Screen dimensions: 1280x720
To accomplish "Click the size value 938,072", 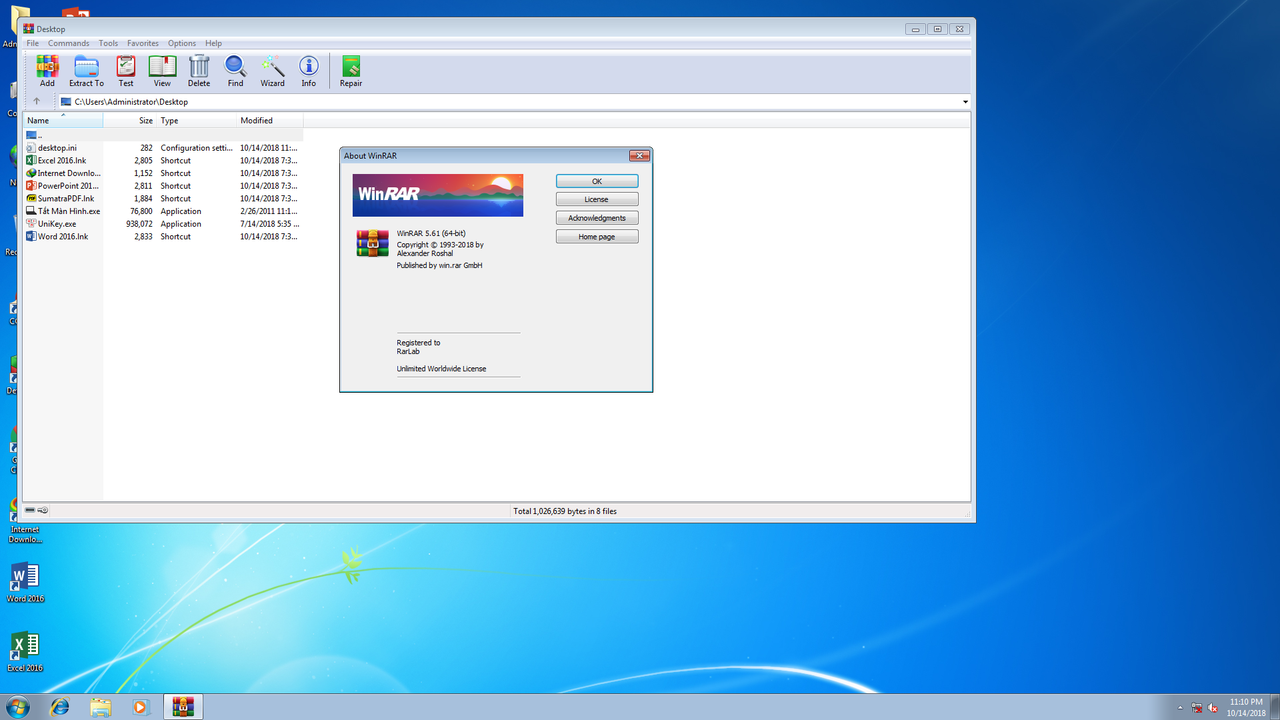I will 139,224.
